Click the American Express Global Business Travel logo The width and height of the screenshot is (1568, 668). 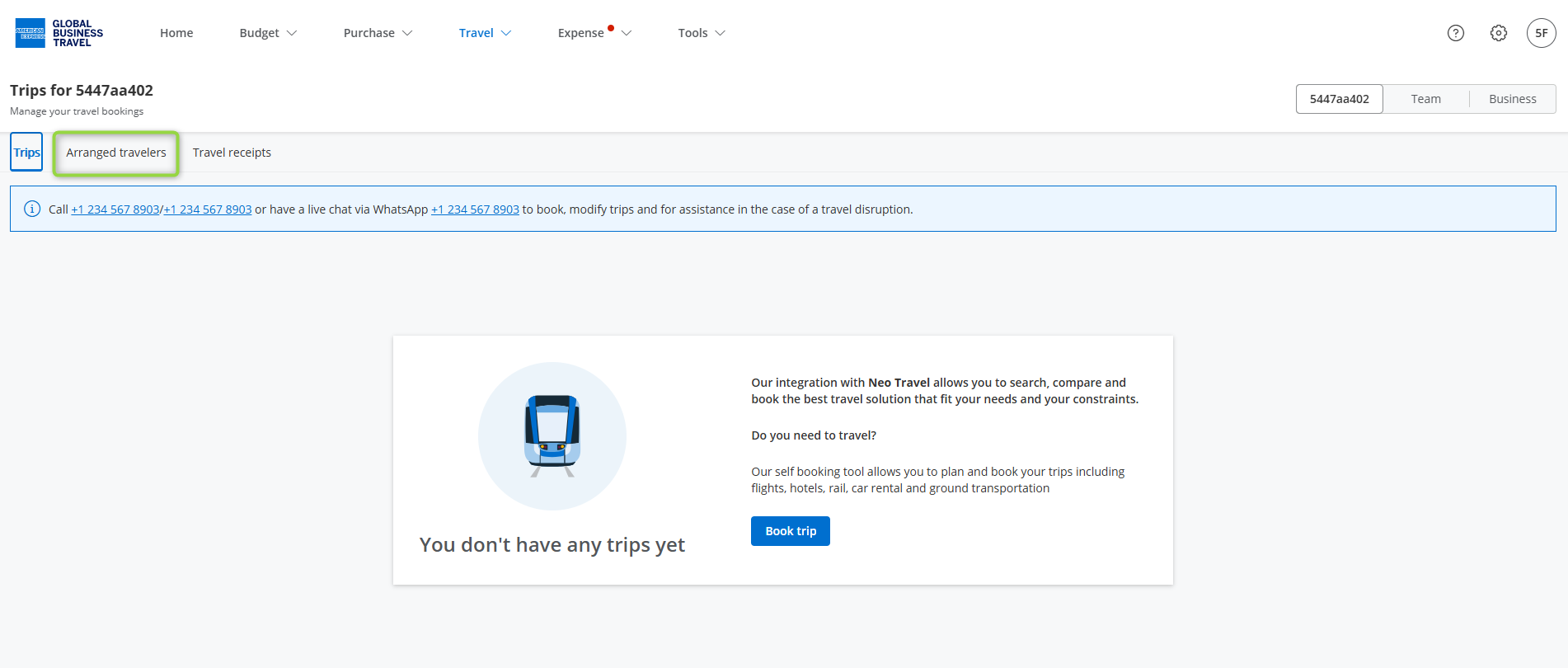pyautogui.click(x=59, y=33)
